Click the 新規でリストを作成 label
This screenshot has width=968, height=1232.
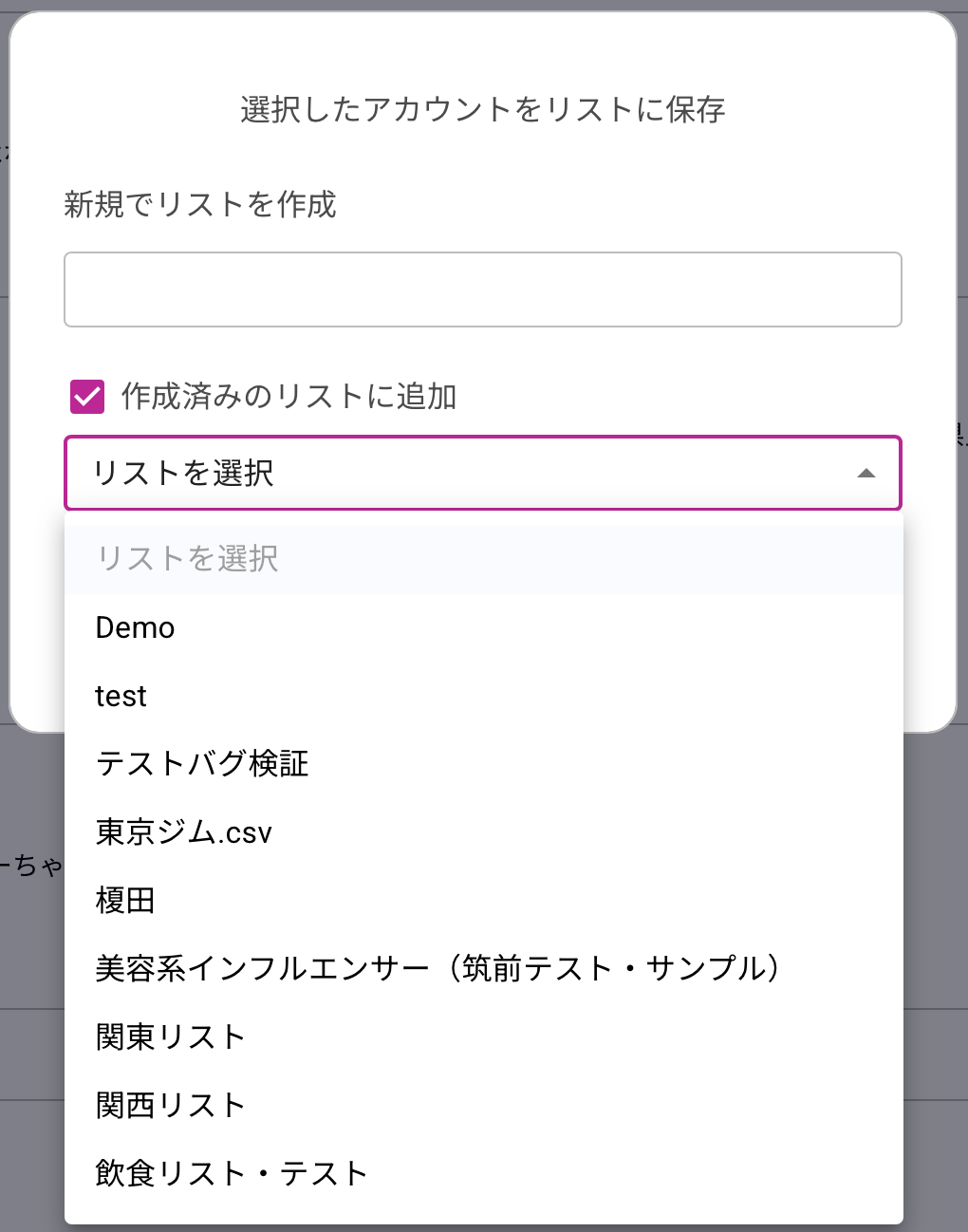pos(200,205)
